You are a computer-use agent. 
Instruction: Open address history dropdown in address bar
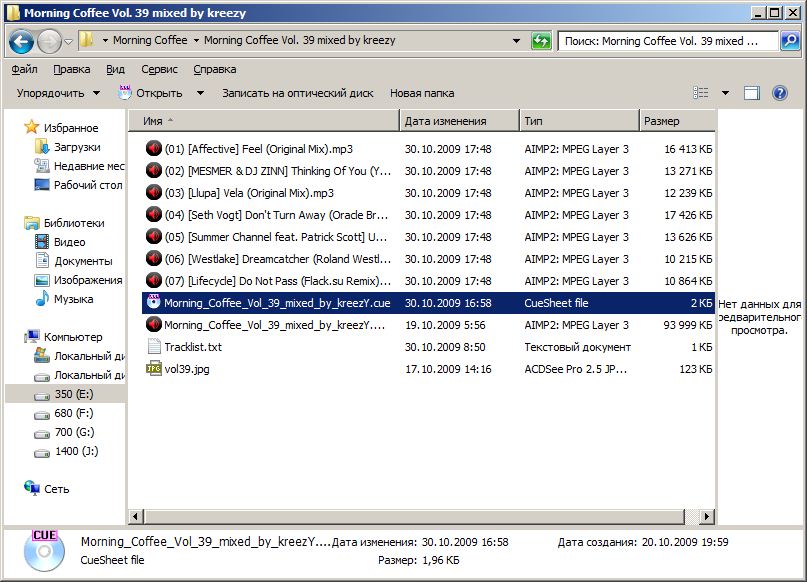click(x=516, y=41)
